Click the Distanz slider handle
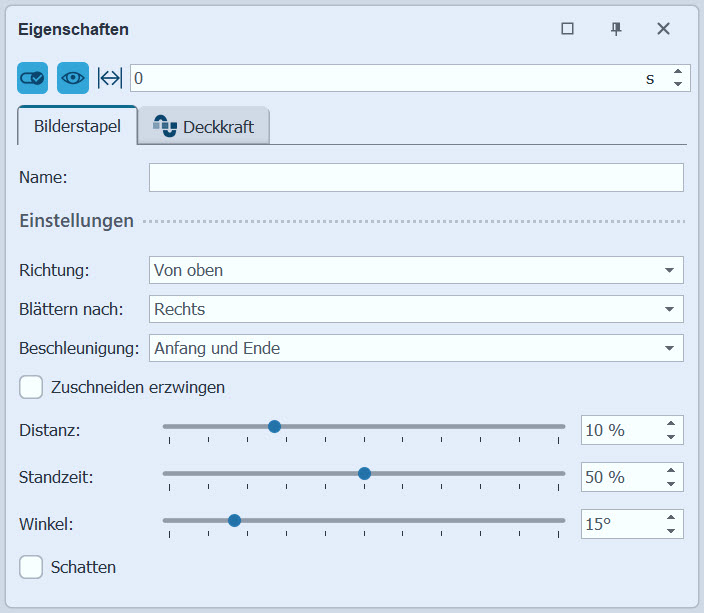 coord(274,426)
